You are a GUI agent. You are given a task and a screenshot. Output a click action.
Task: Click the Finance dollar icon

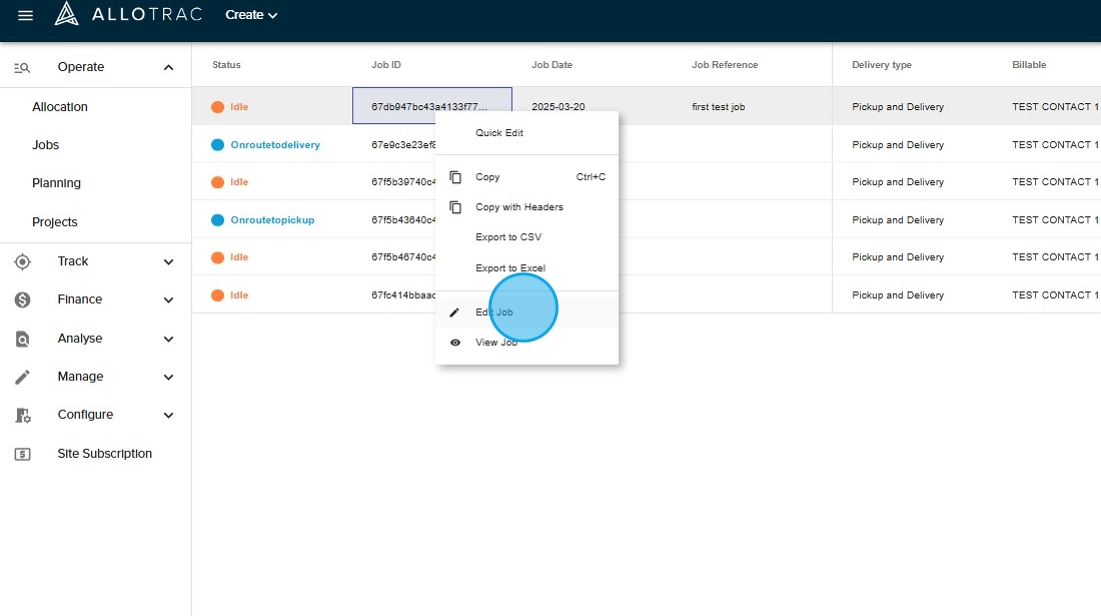pos(22,300)
